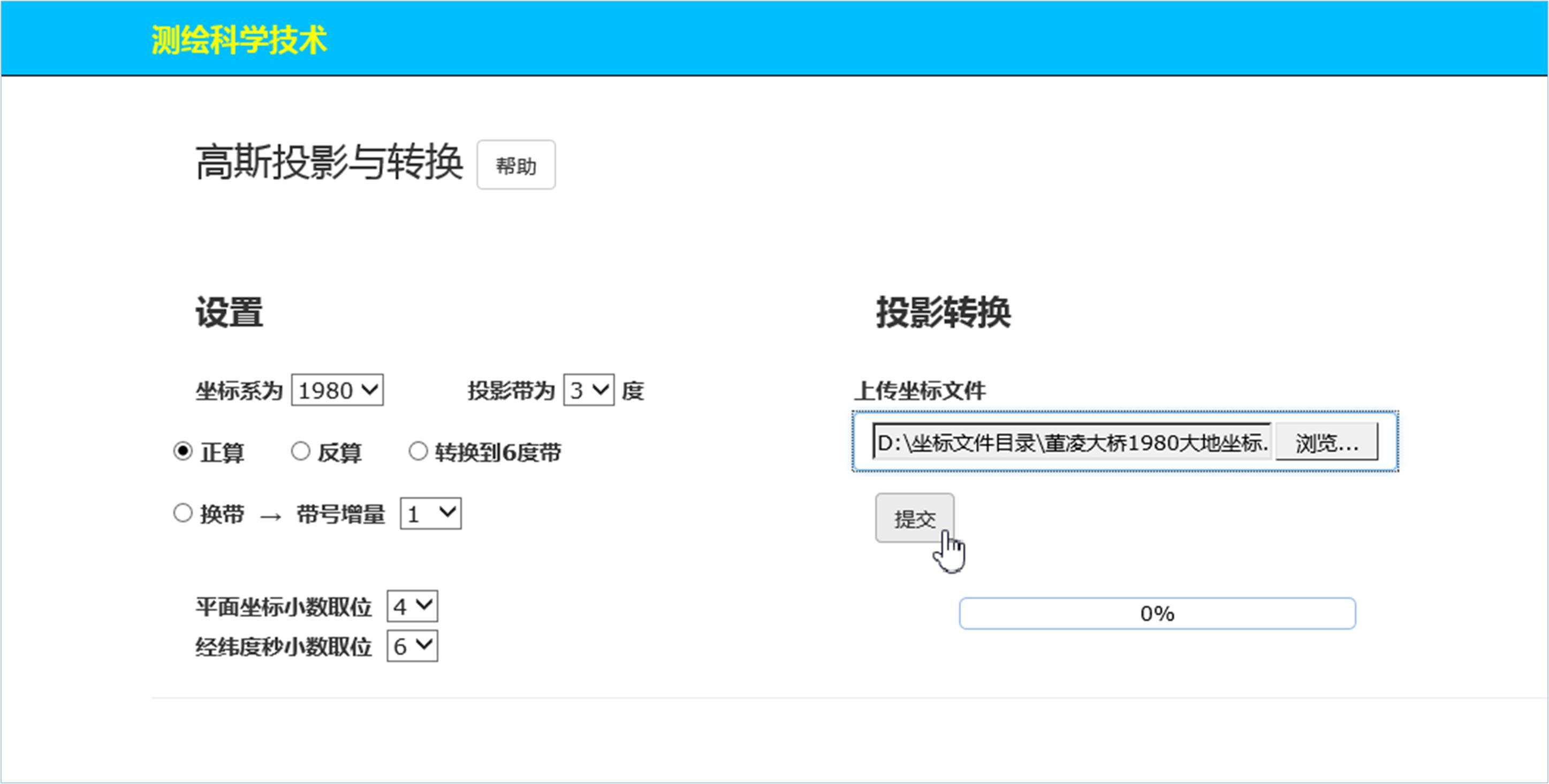Click the 设置 section heading
Screen dimensions: 1549x784
pos(229,313)
